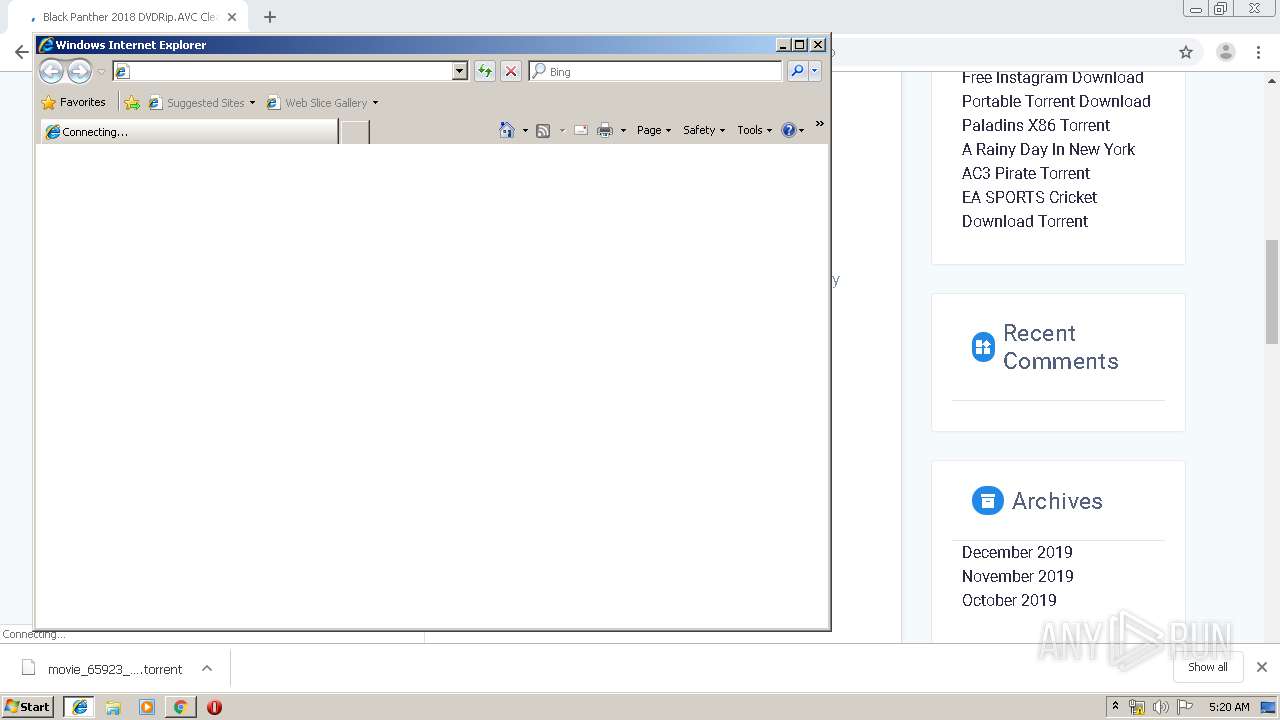Open December 2019 archive
The height and width of the screenshot is (720, 1280).
(x=1017, y=552)
